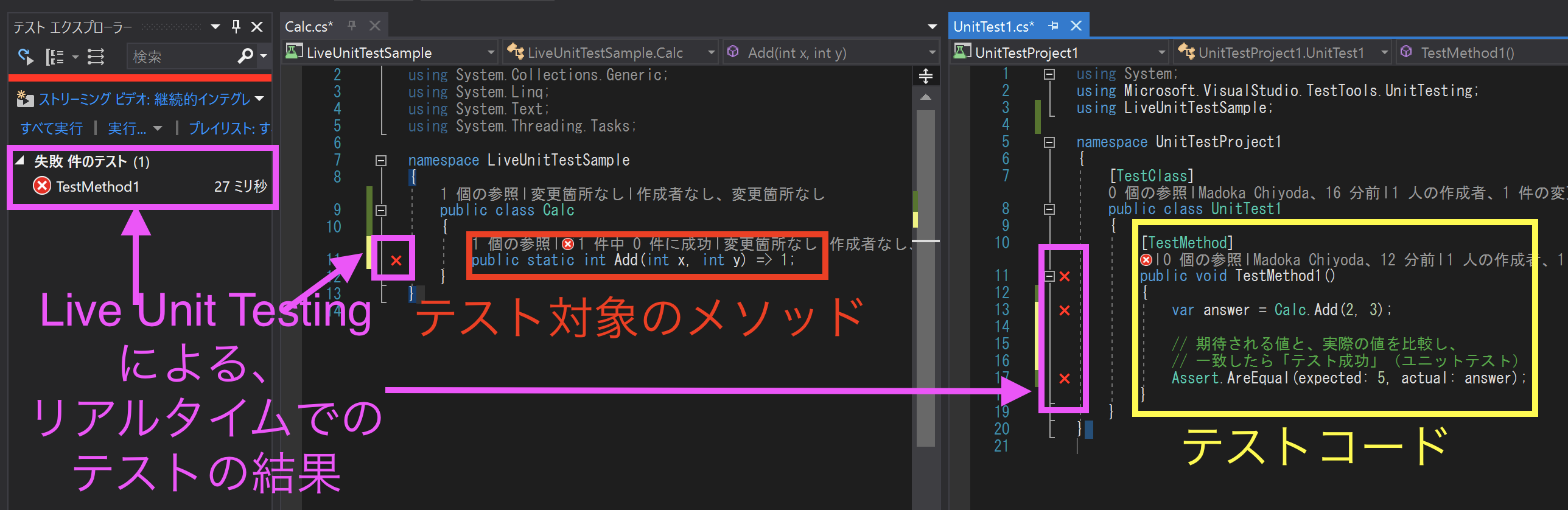This screenshot has width=1568, height=510.
Task: Close the Test Explorer panel
Action: (x=257, y=27)
